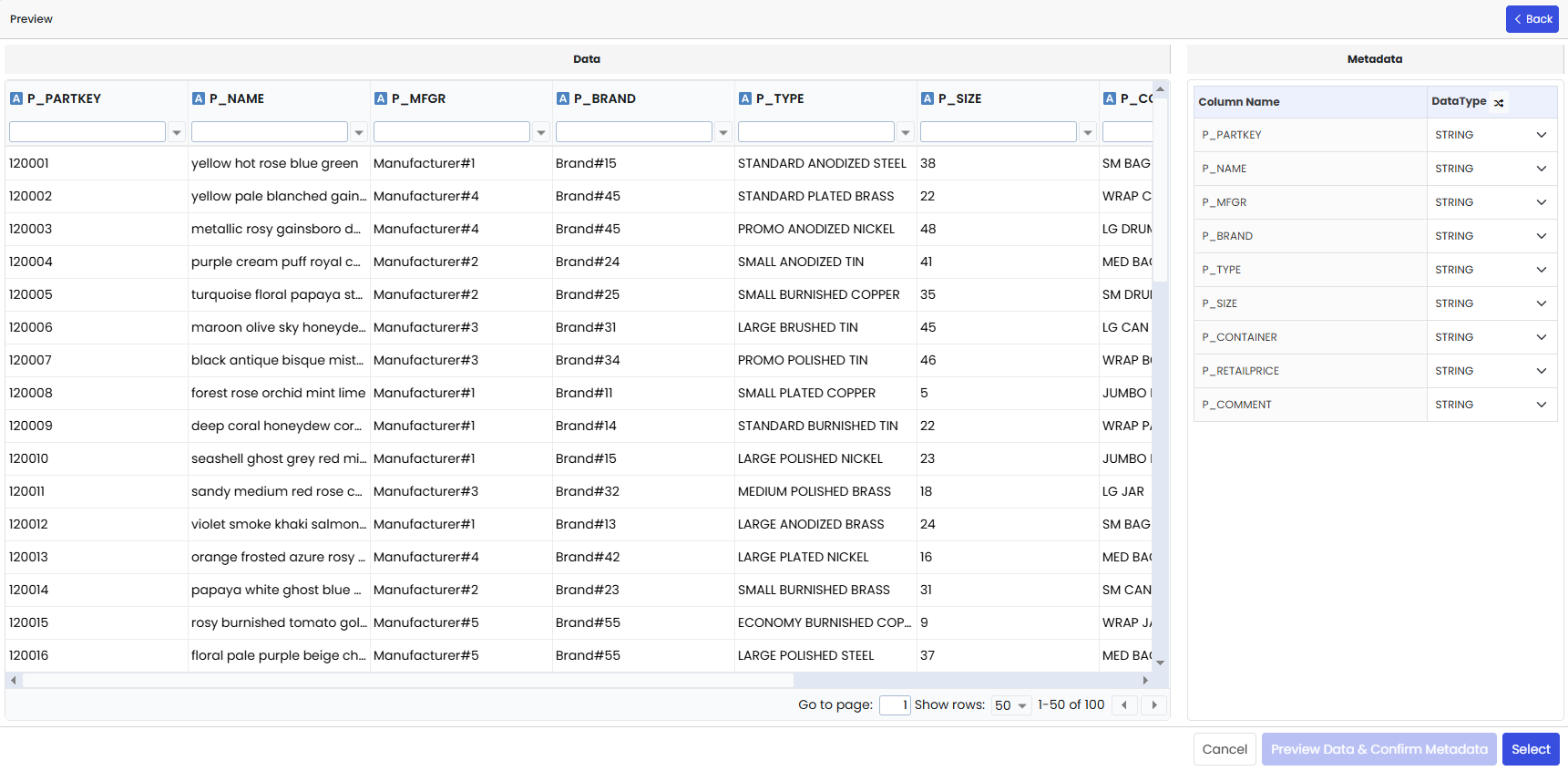Viewport: 1568px width, 771px height.
Task: Click the shuffle icon beside DataType header
Action: (x=1499, y=102)
